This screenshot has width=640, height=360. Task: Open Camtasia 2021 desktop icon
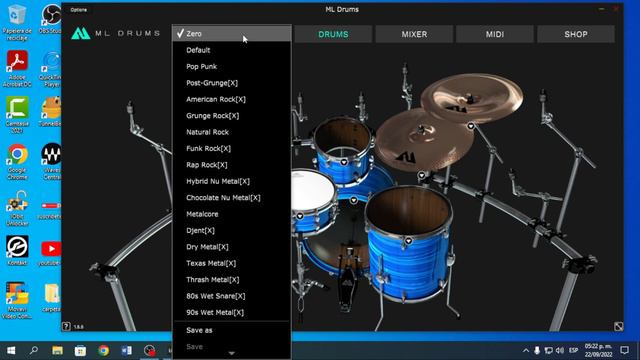click(17, 115)
